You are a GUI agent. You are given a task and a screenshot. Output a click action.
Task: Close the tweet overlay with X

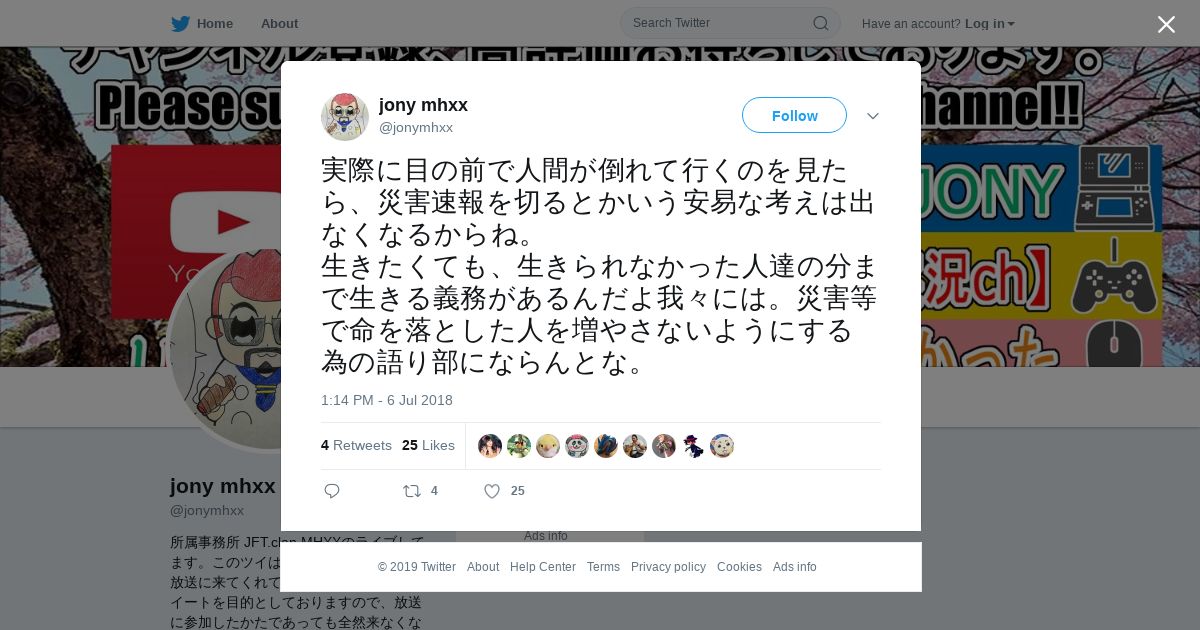coord(1166,24)
